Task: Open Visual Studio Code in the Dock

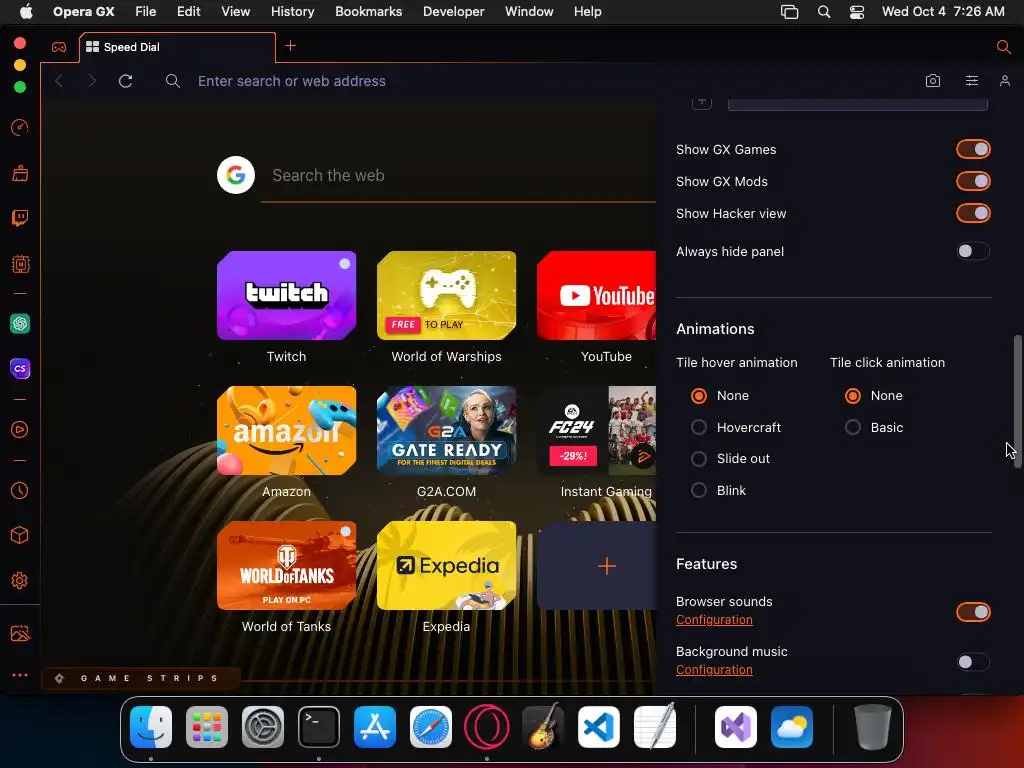Action: click(599, 727)
